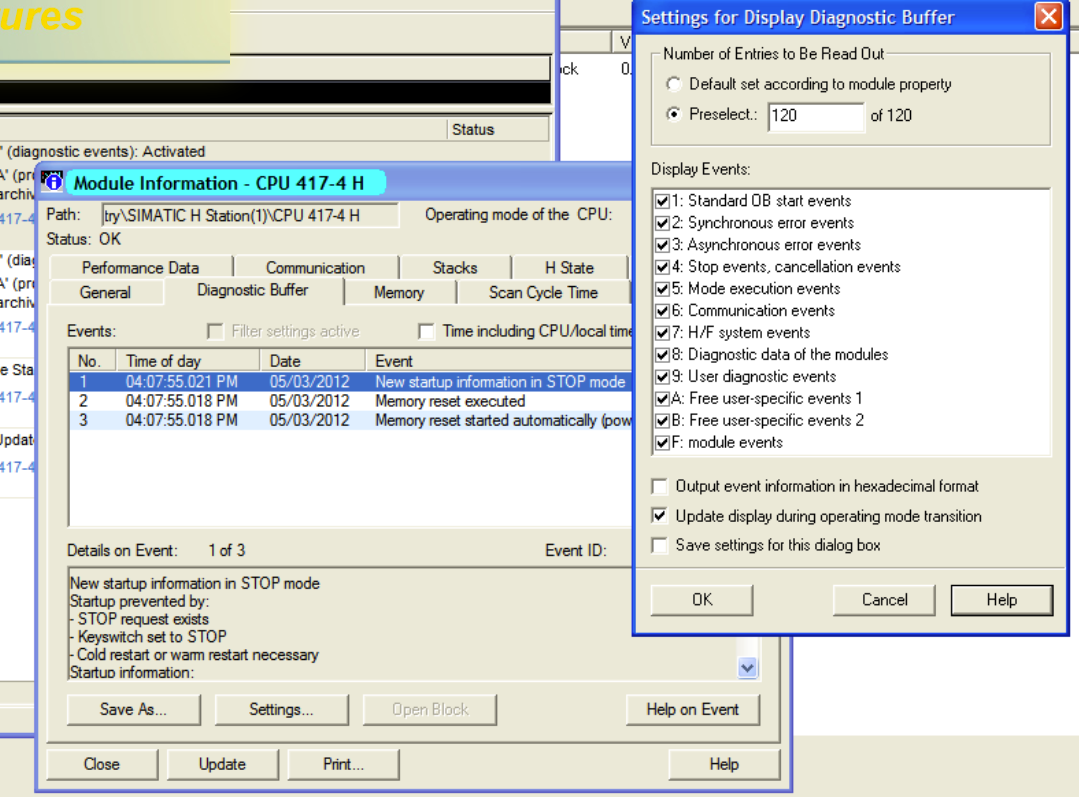Uncheck 3: Asynchronous error events

(662, 245)
